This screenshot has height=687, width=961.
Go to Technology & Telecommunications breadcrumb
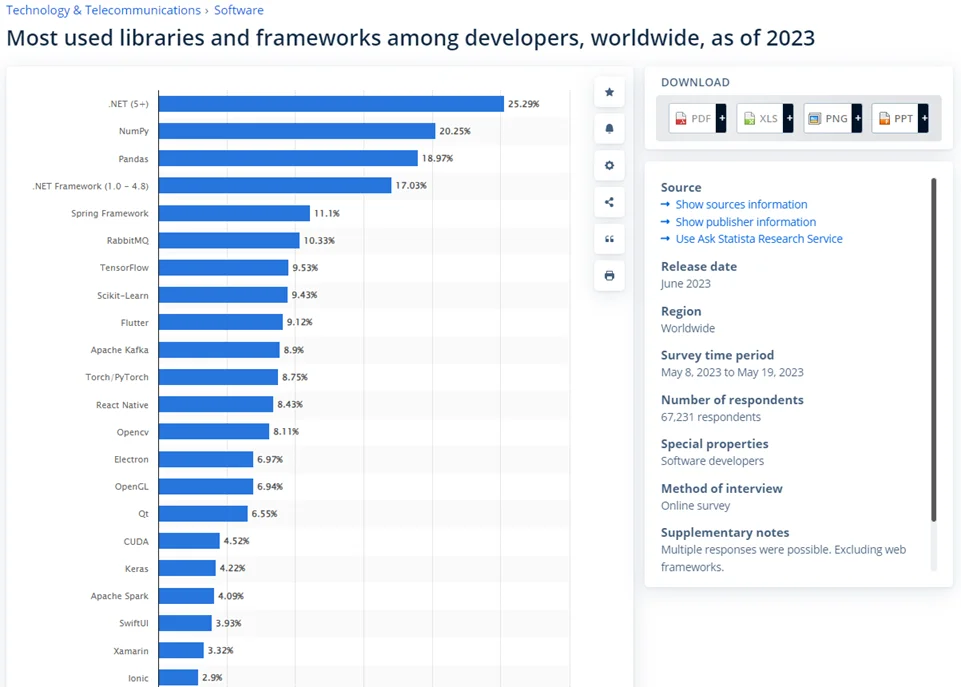pyautogui.click(x=103, y=10)
